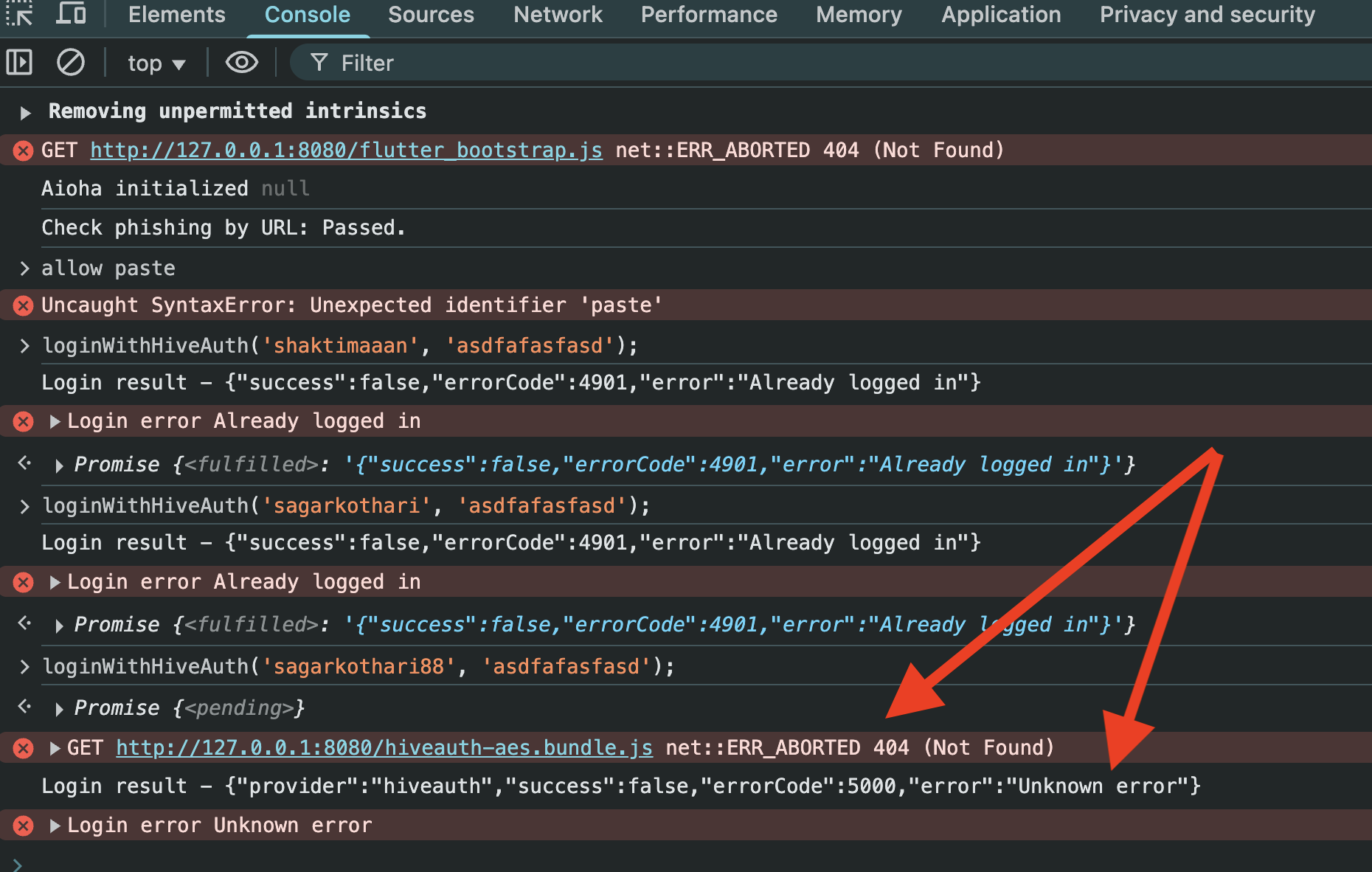
Task: Select Login result line with errorCode 5000
Action: [x=621, y=786]
